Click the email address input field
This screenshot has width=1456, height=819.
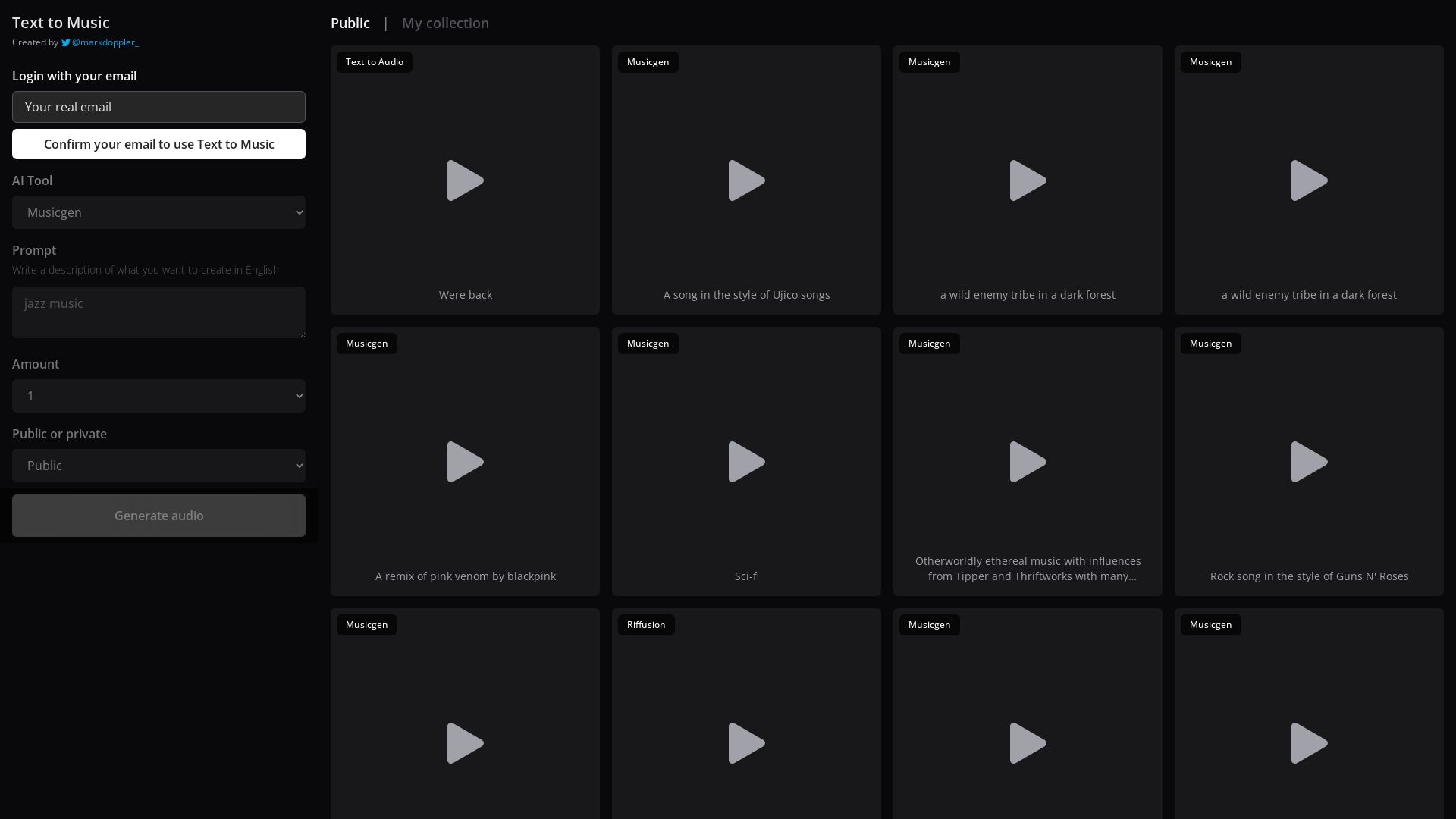(x=158, y=107)
